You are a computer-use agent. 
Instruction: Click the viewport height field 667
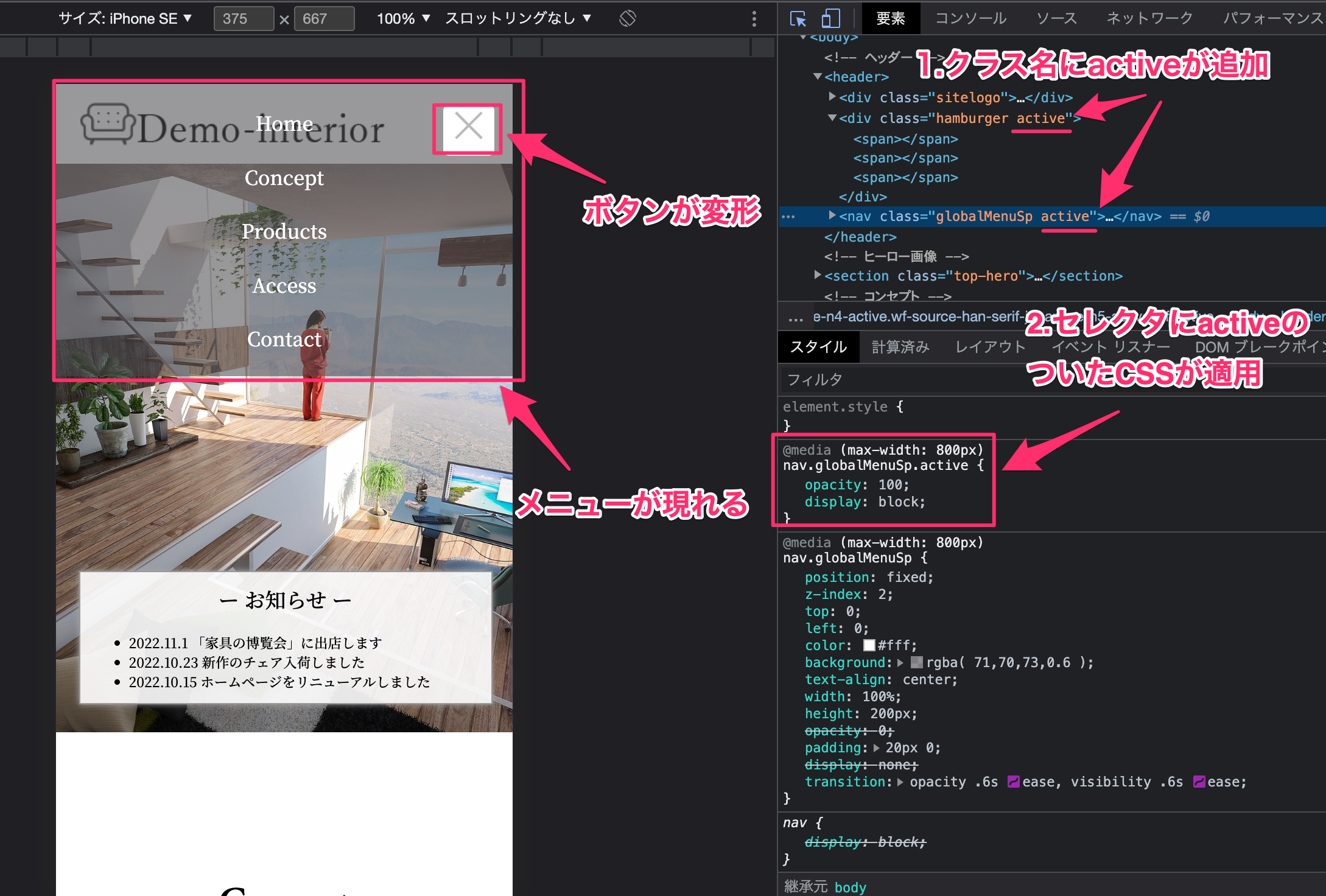point(324,18)
